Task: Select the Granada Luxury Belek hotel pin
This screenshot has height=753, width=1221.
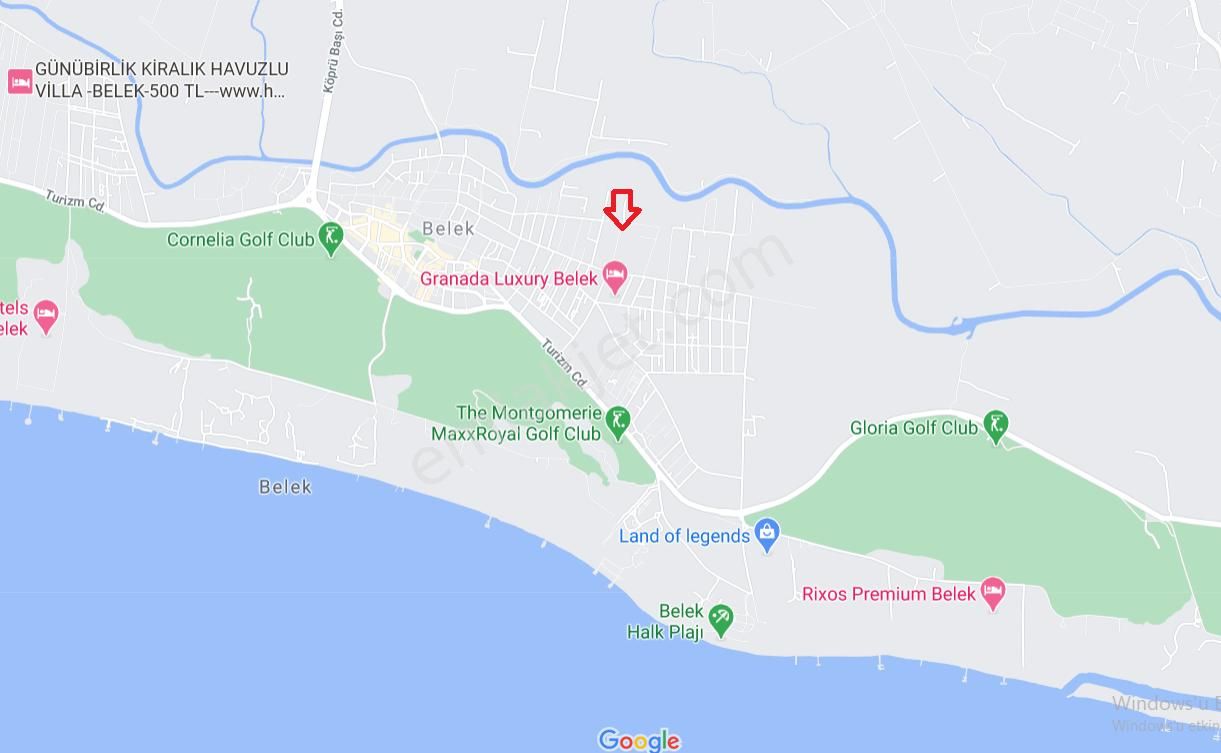Action: tap(614, 277)
